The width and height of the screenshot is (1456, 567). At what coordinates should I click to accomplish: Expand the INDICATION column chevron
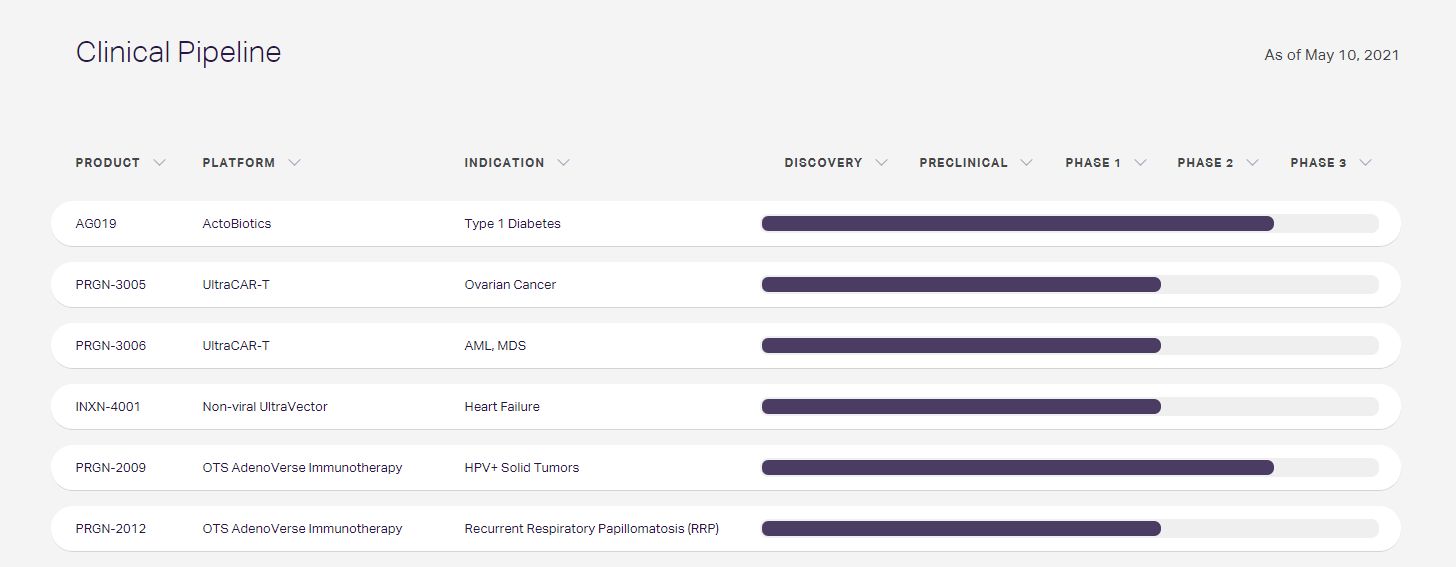click(x=564, y=163)
